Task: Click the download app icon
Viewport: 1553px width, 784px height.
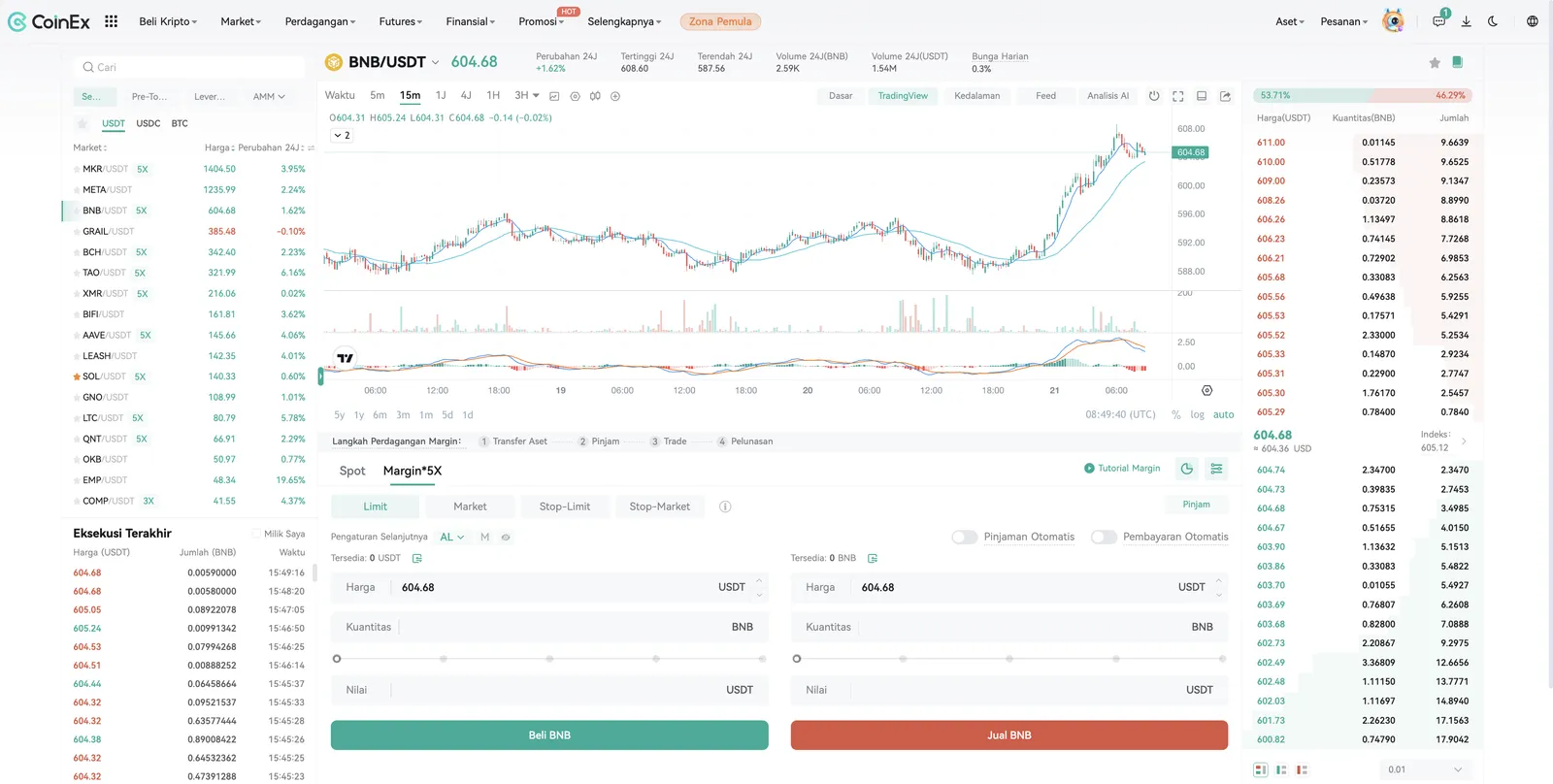Action: (x=1466, y=21)
